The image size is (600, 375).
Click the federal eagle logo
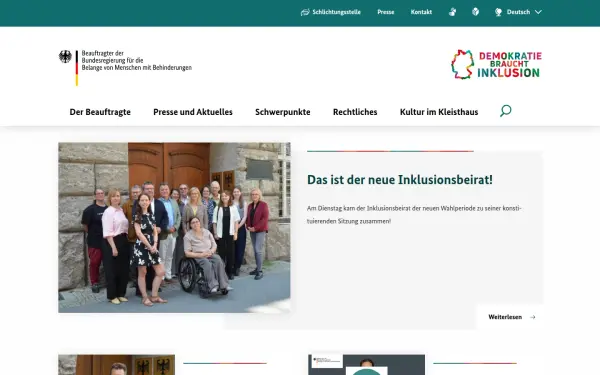click(65, 57)
